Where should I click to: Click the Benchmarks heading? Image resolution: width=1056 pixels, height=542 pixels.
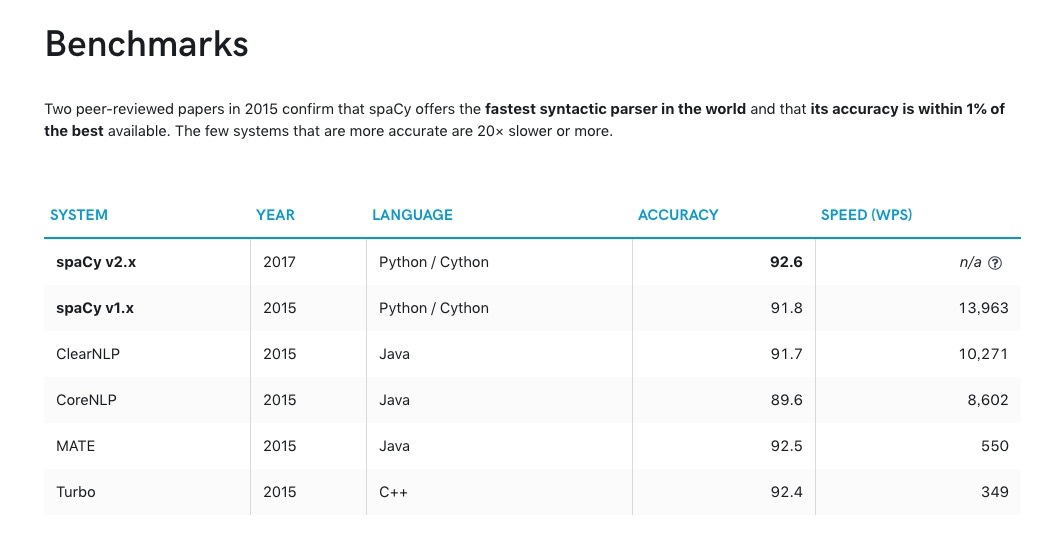coord(147,45)
